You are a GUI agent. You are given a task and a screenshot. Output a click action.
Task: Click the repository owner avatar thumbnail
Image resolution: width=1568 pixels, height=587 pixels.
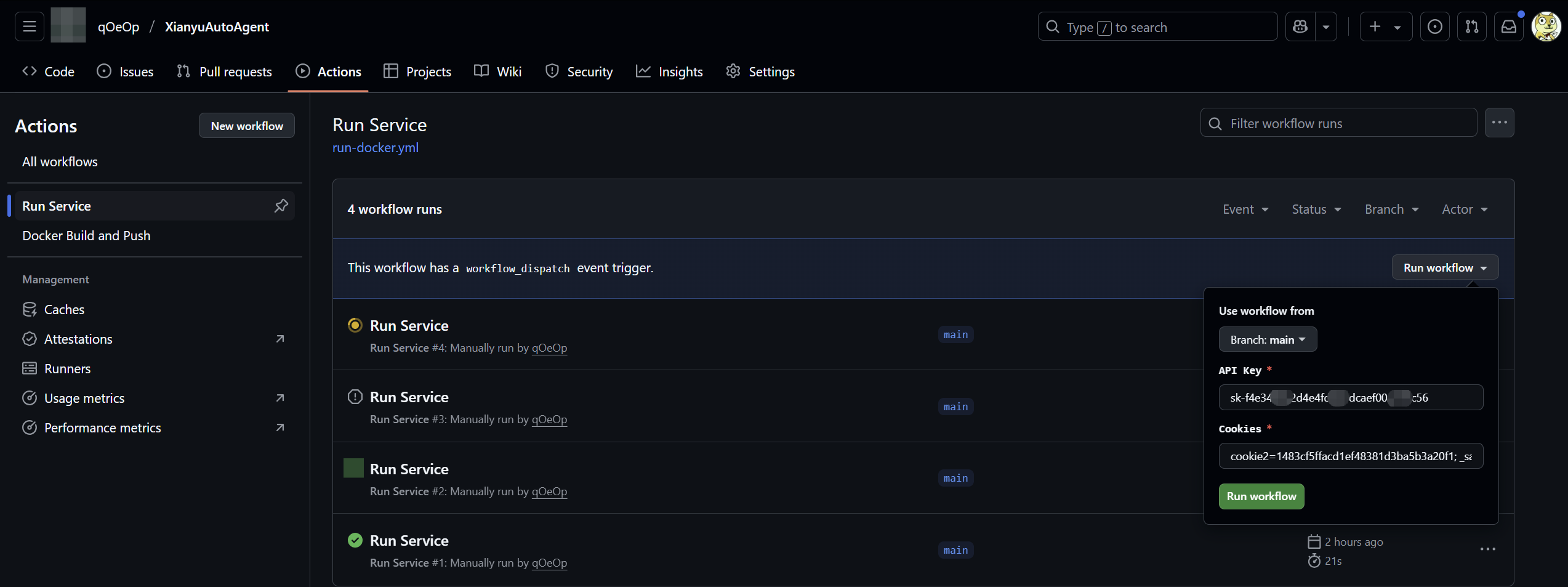(68, 25)
